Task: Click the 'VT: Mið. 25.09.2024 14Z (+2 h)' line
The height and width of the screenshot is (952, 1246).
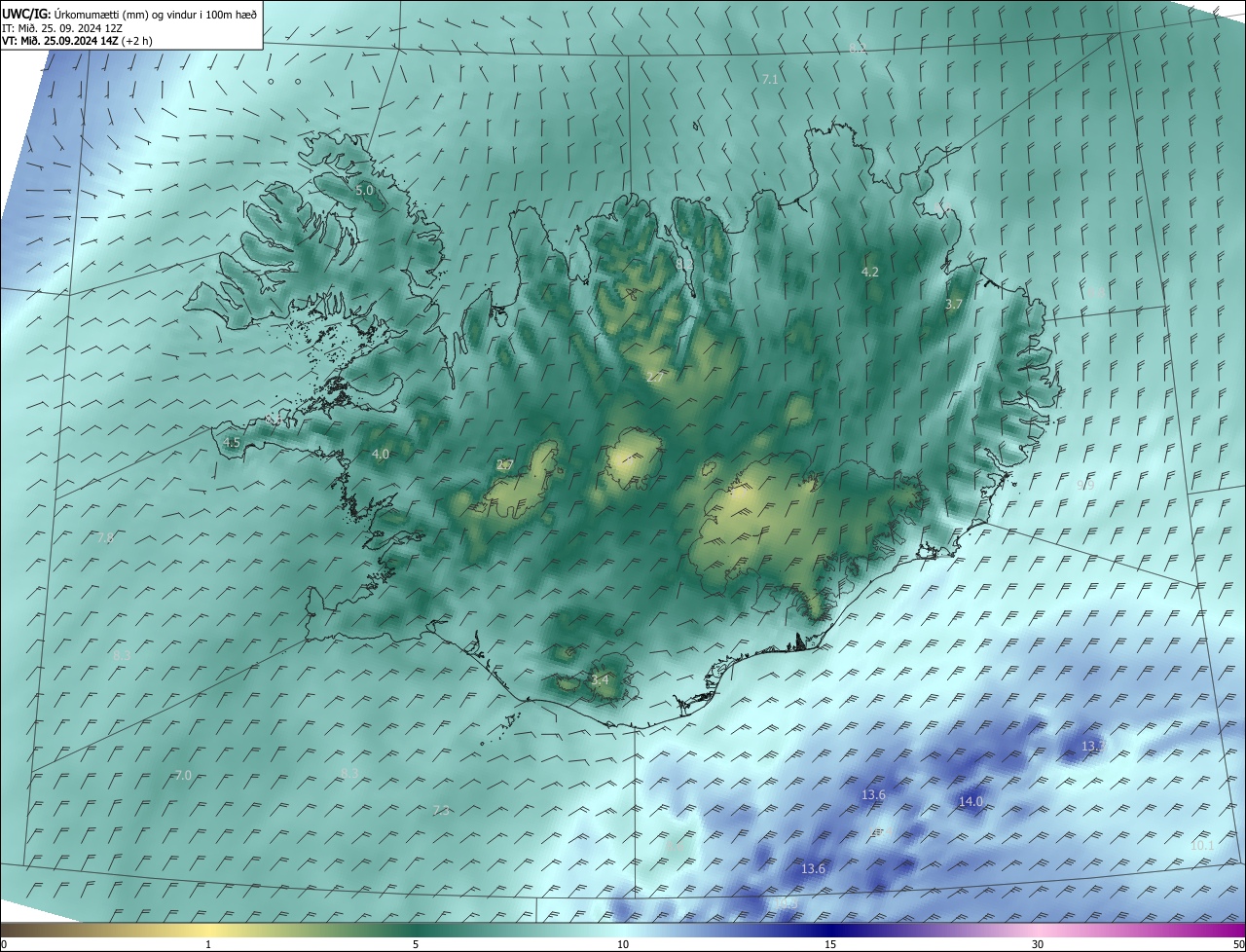Action: [x=77, y=41]
